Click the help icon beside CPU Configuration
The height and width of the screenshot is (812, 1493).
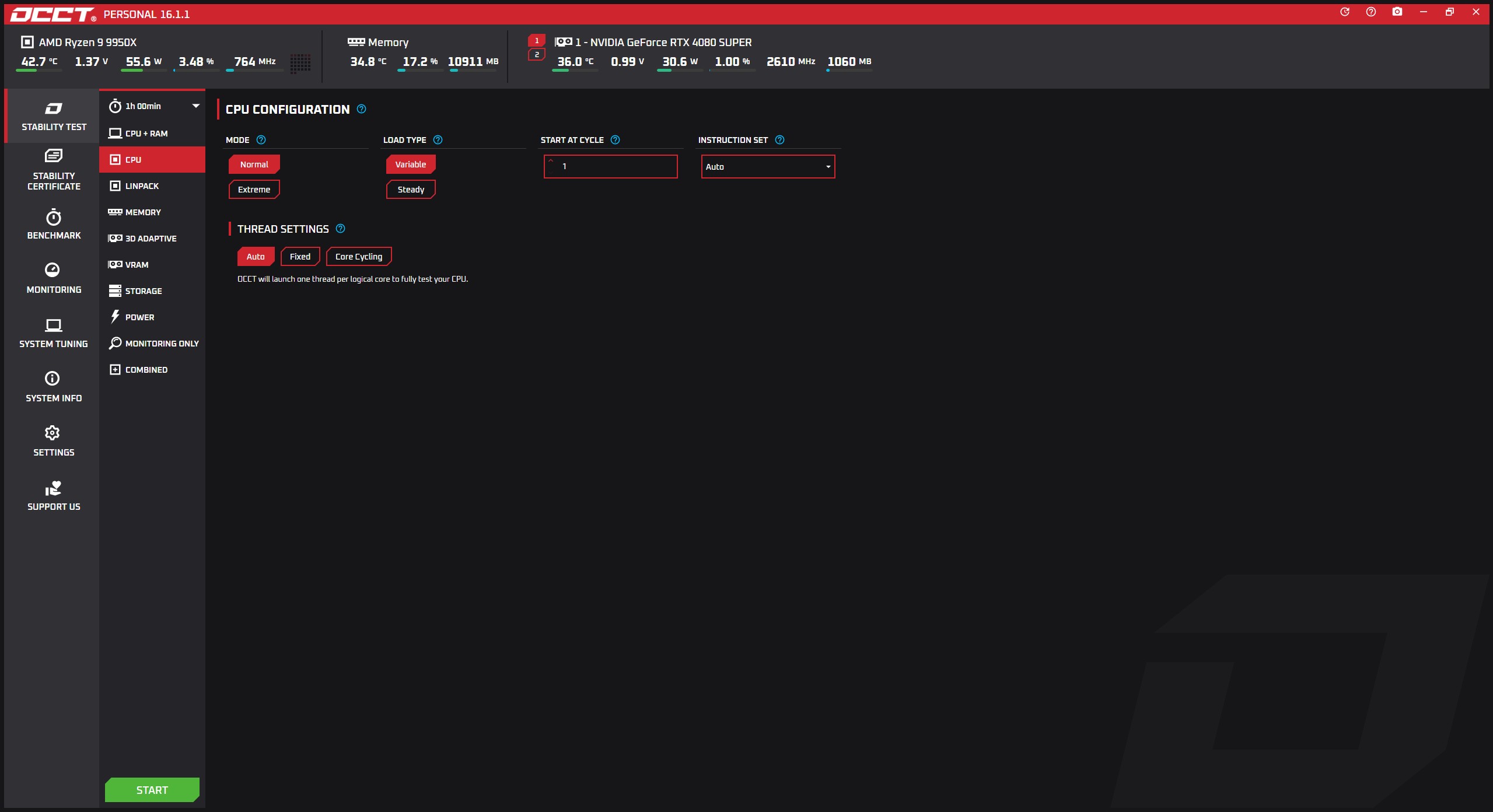coord(361,109)
